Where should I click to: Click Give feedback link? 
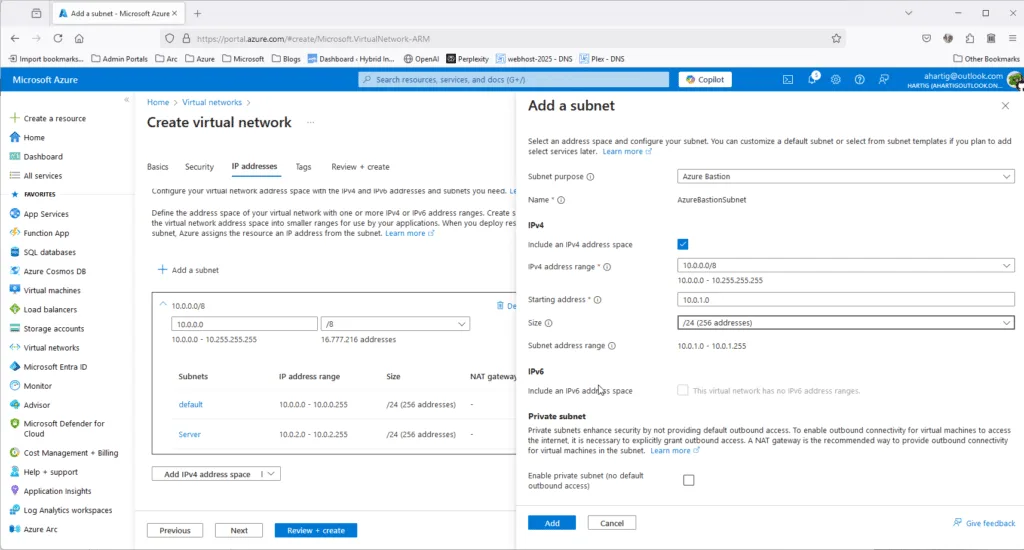984,523
